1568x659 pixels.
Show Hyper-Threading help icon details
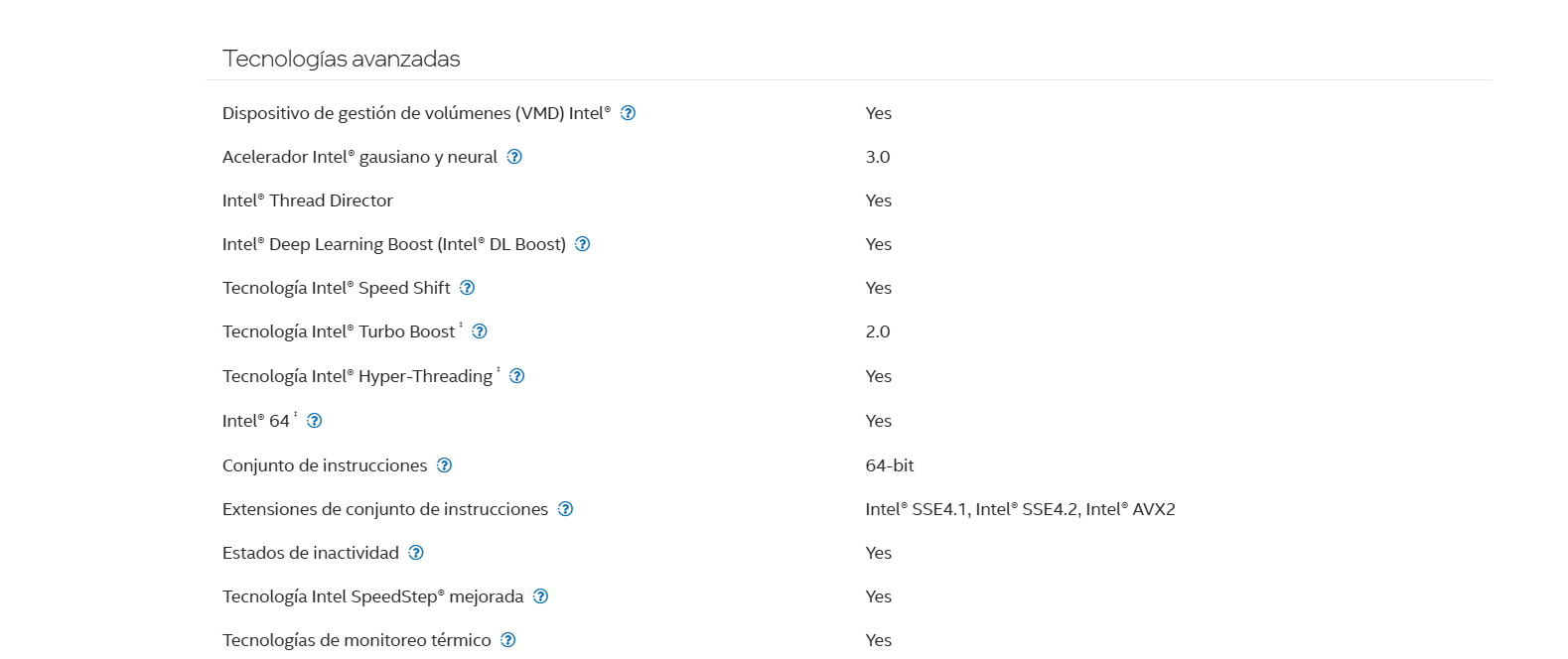click(x=516, y=376)
